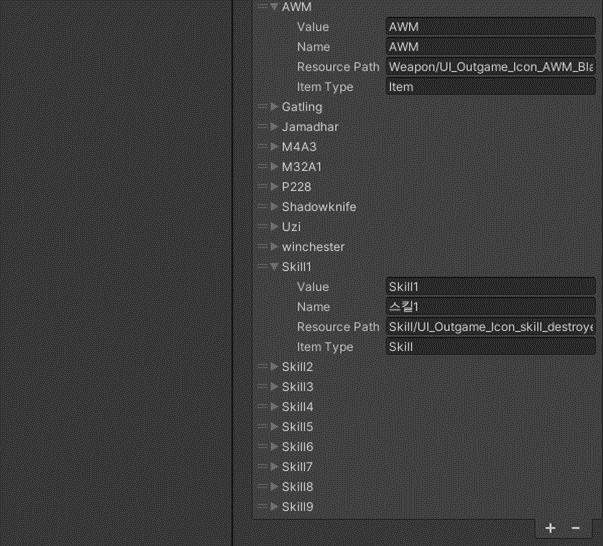Image resolution: width=603 pixels, height=546 pixels.
Task: Grab the drag handle beside Skill3
Action: click(x=262, y=386)
